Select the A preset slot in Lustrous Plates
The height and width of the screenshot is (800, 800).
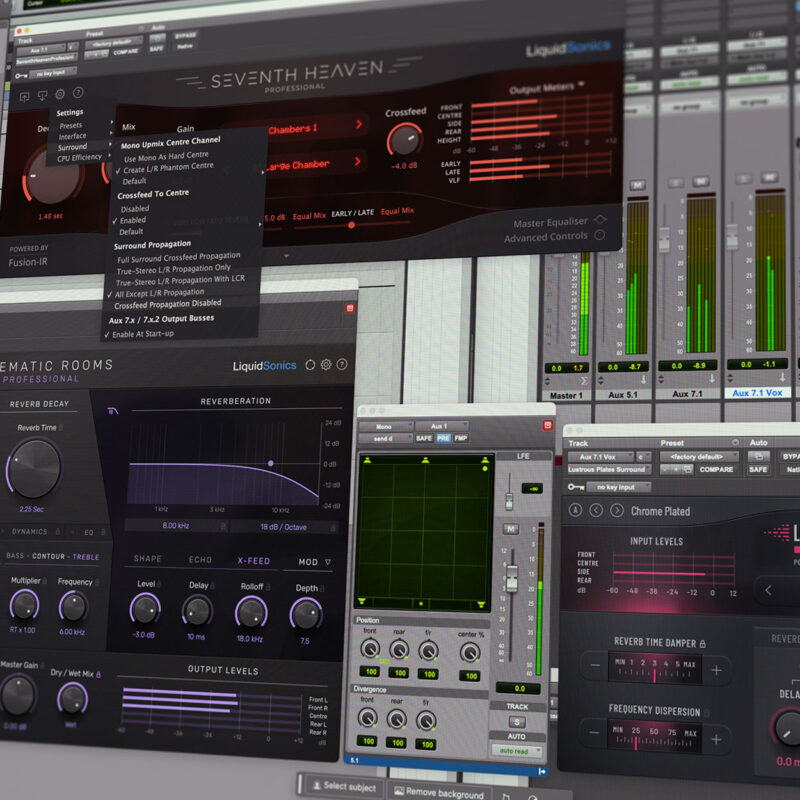pyautogui.click(x=575, y=510)
